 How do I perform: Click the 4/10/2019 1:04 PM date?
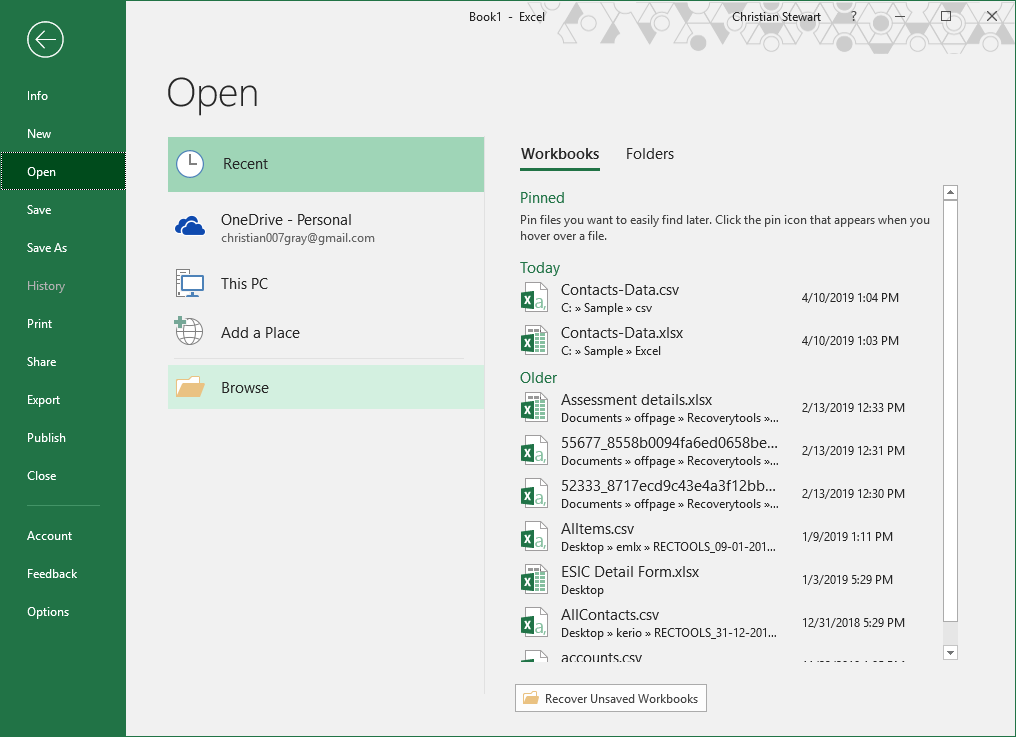click(x=849, y=298)
